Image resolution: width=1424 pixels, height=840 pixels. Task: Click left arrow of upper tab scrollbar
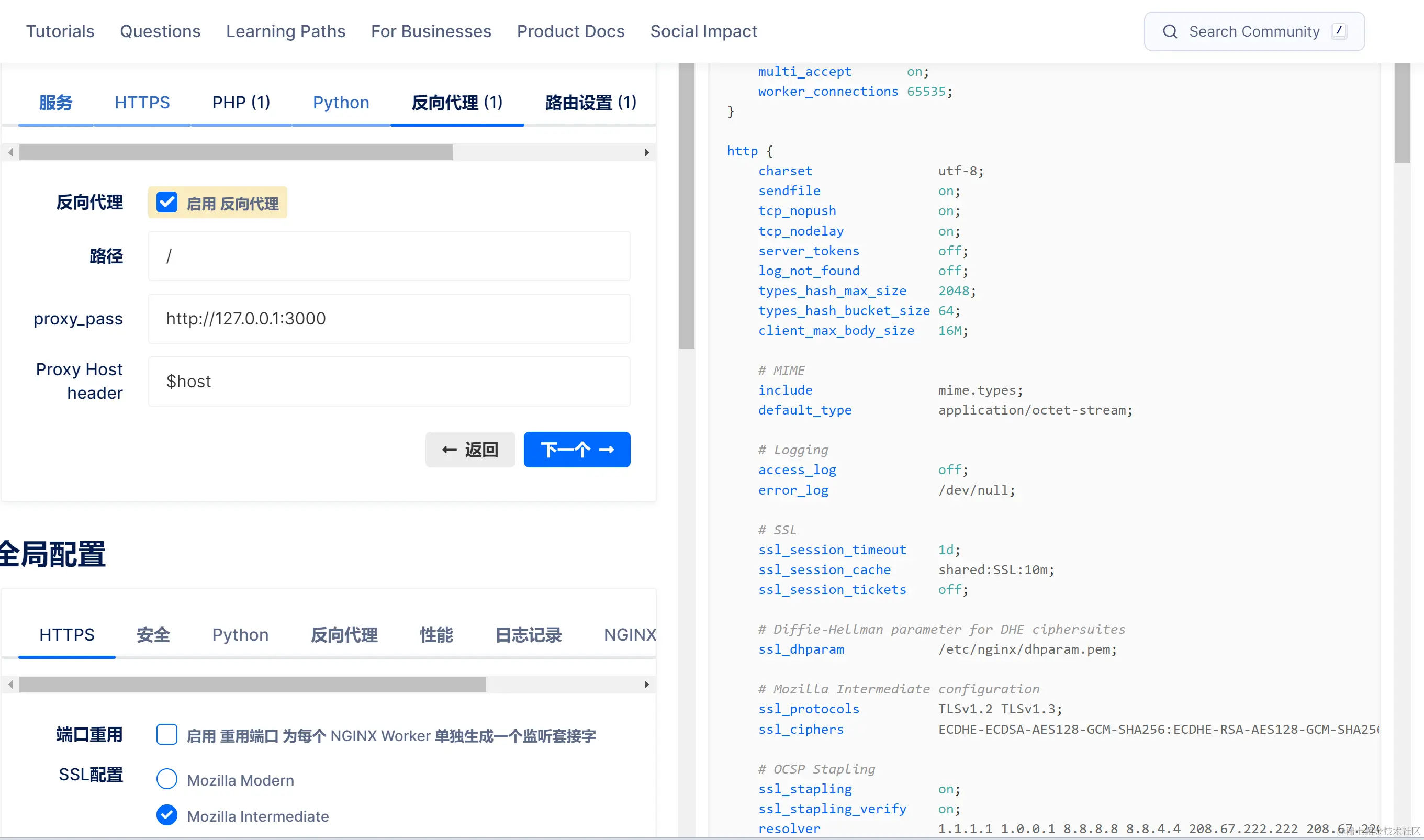pos(10,152)
